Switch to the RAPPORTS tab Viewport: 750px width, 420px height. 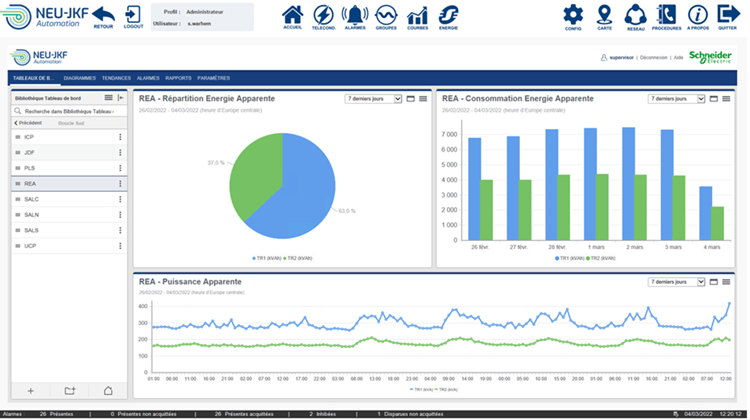(178, 77)
